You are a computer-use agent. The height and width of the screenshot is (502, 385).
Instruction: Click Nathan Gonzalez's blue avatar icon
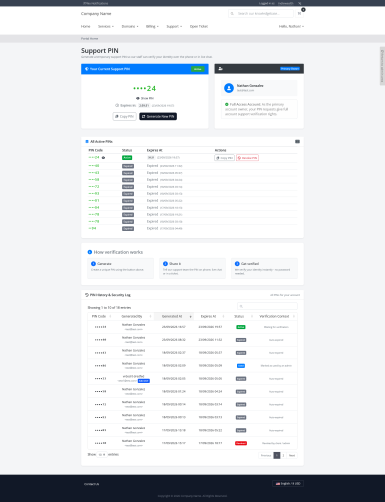click(x=229, y=88)
